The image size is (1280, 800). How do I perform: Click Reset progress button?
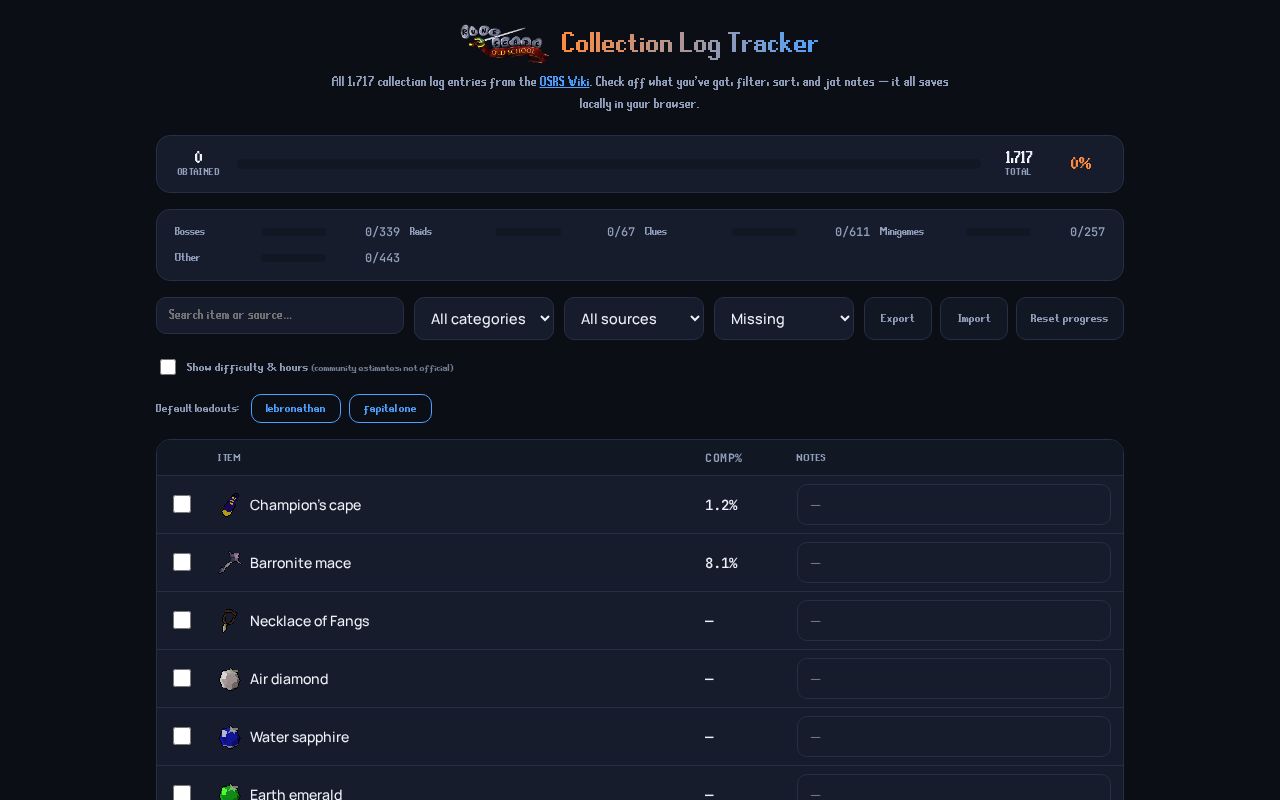[1070, 318]
